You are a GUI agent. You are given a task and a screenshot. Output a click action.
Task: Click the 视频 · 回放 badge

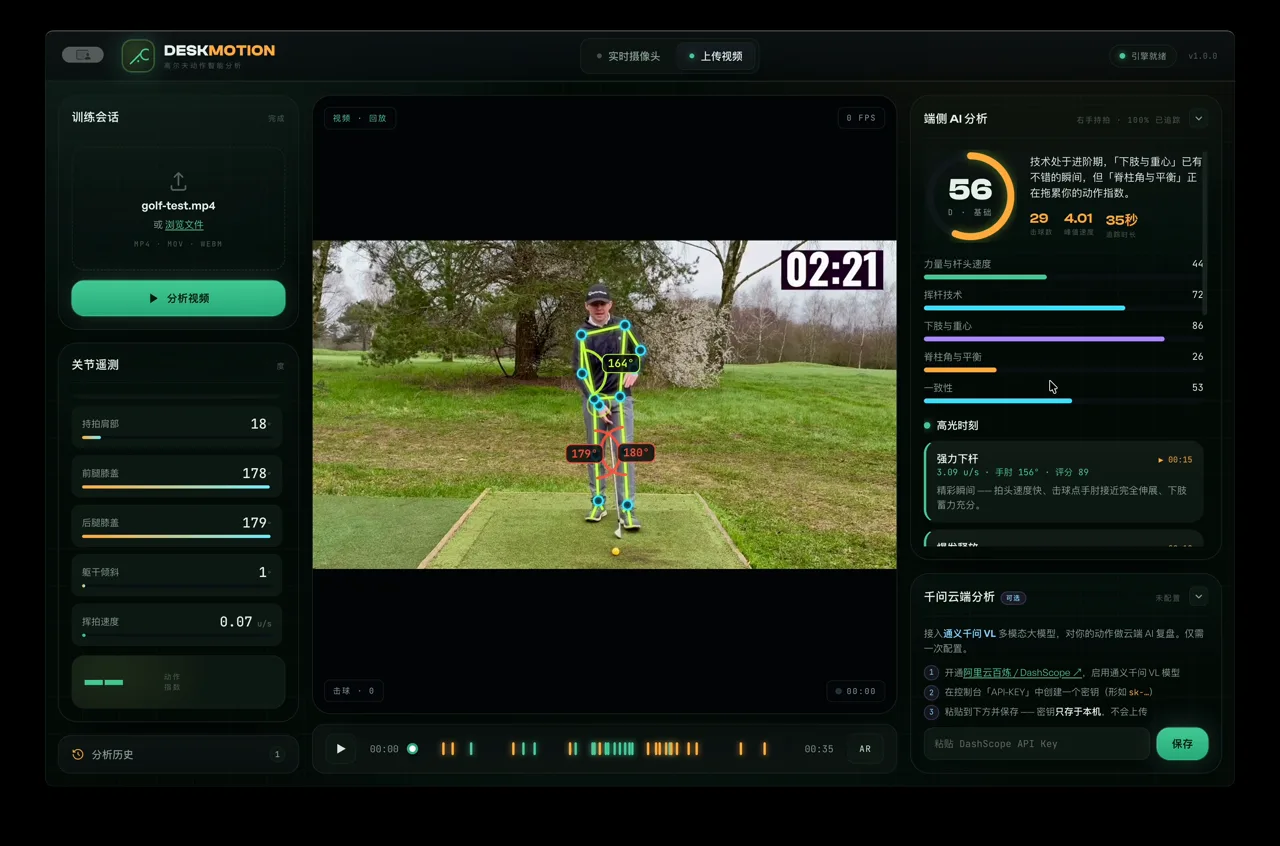360,118
